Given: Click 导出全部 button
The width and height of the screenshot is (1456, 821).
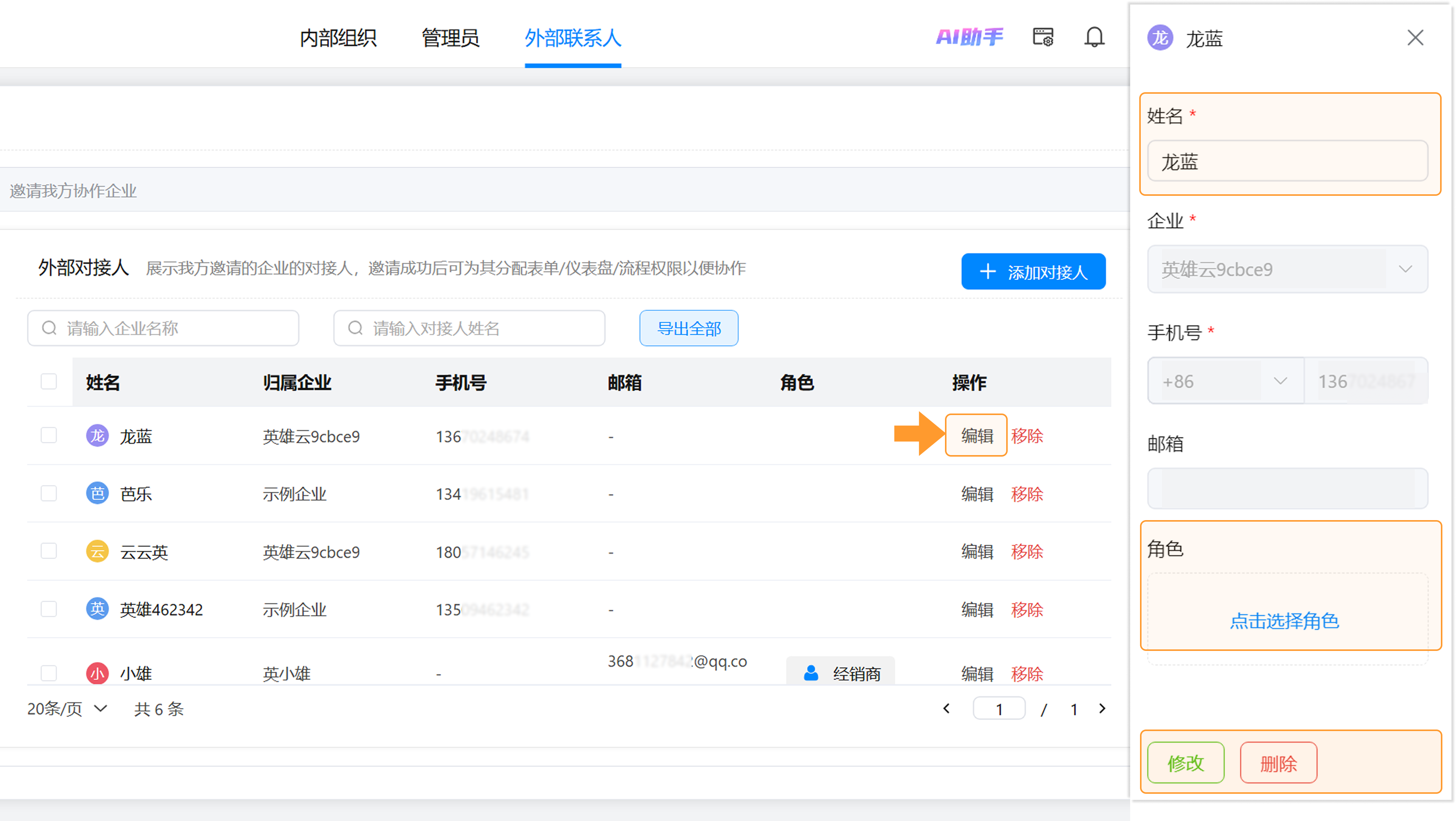Looking at the screenshot, I should tap(688, 328).
